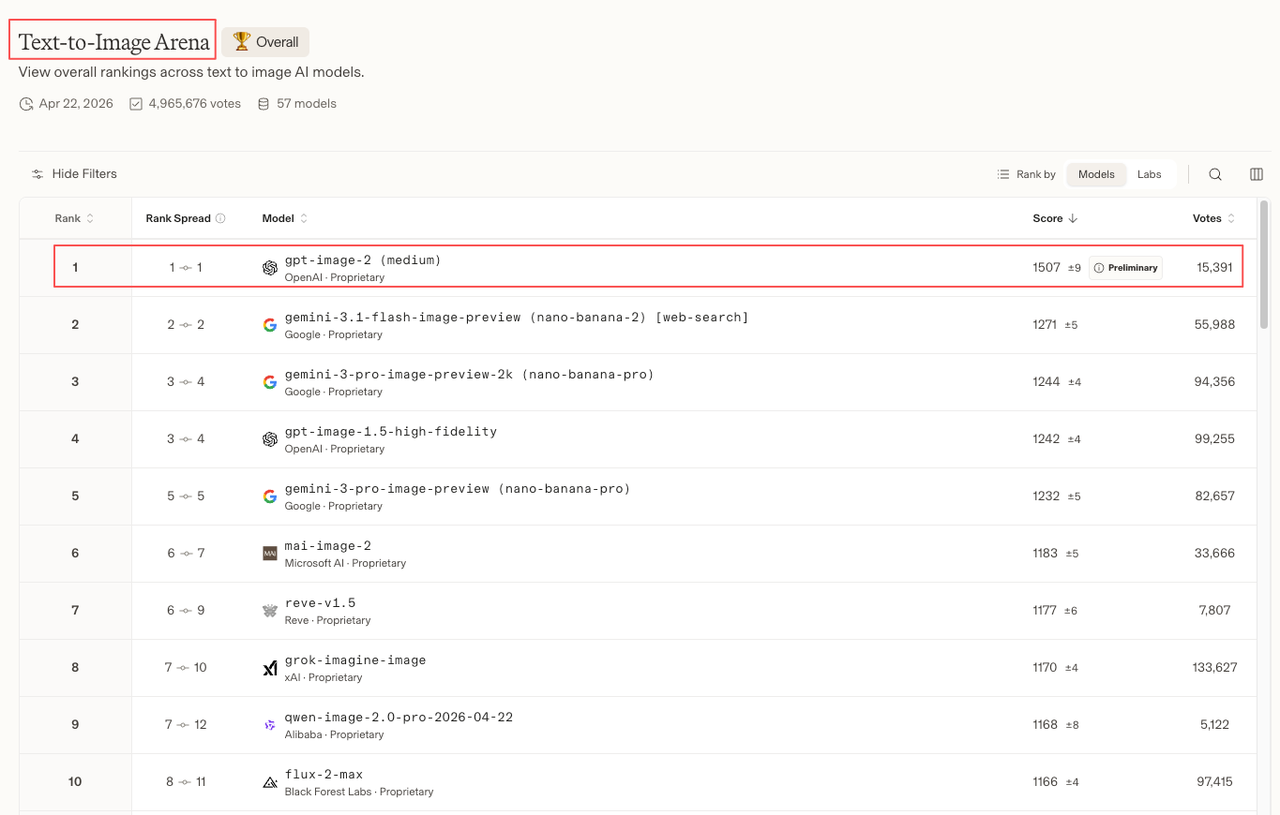
Task: Click the score 1166 cell
Action: pos(1045,782)
